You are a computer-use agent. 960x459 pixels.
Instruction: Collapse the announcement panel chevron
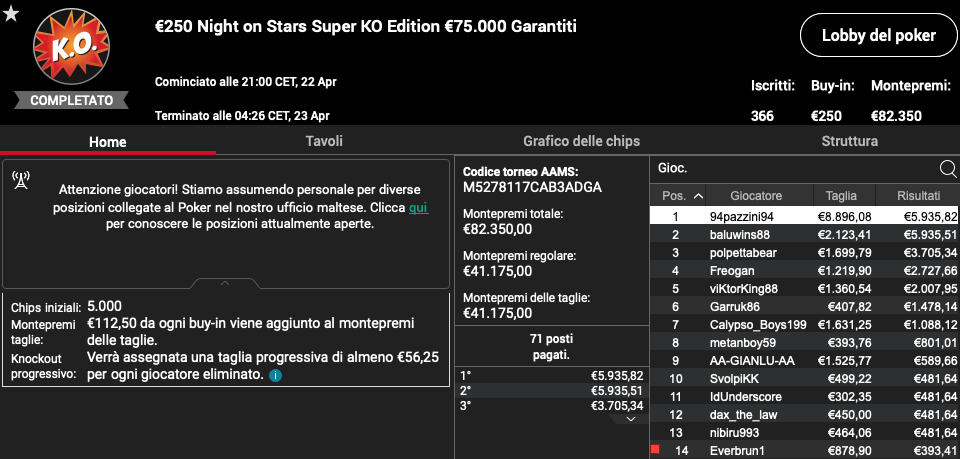[225, 283]
